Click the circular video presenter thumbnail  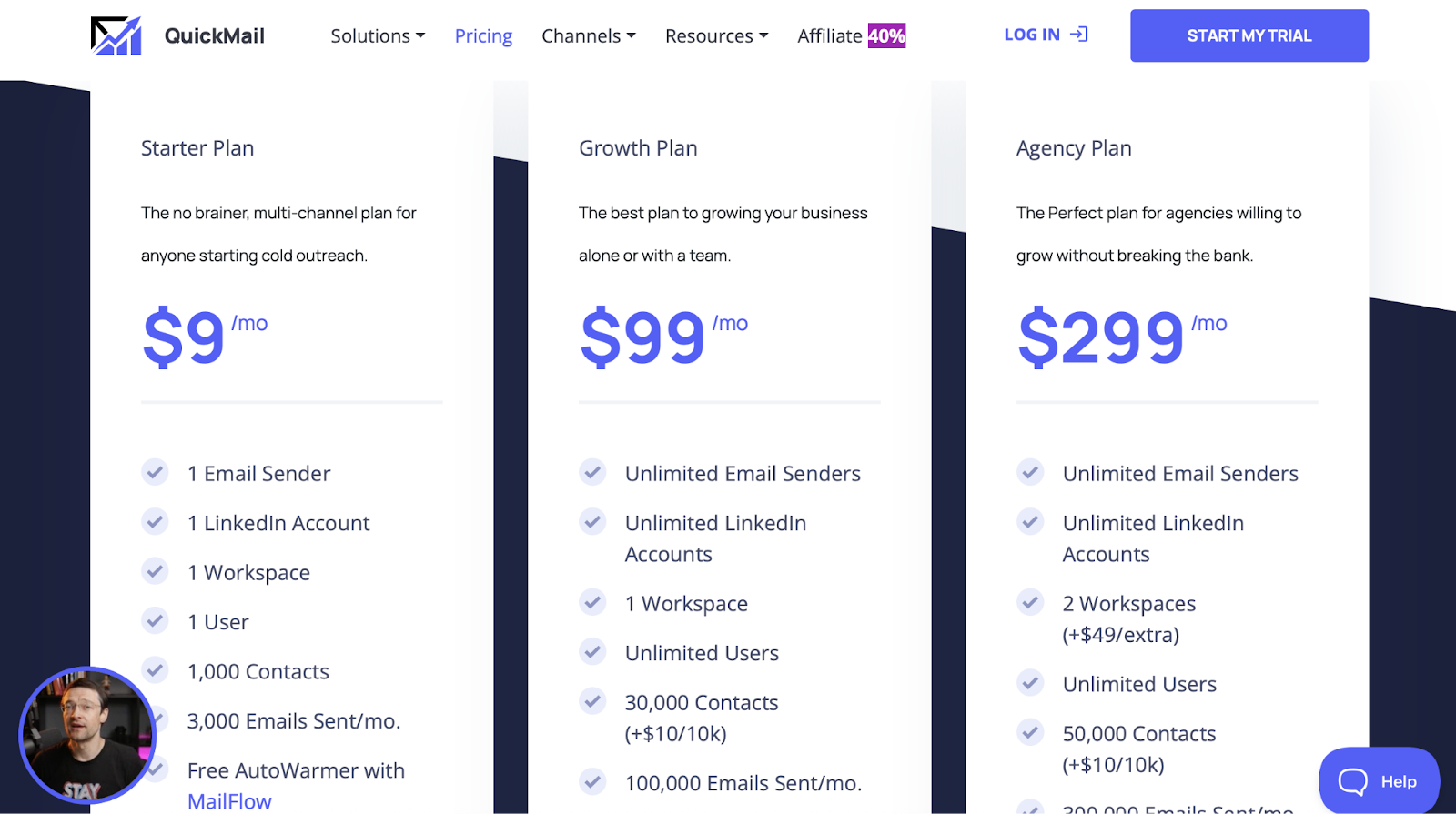86,734
